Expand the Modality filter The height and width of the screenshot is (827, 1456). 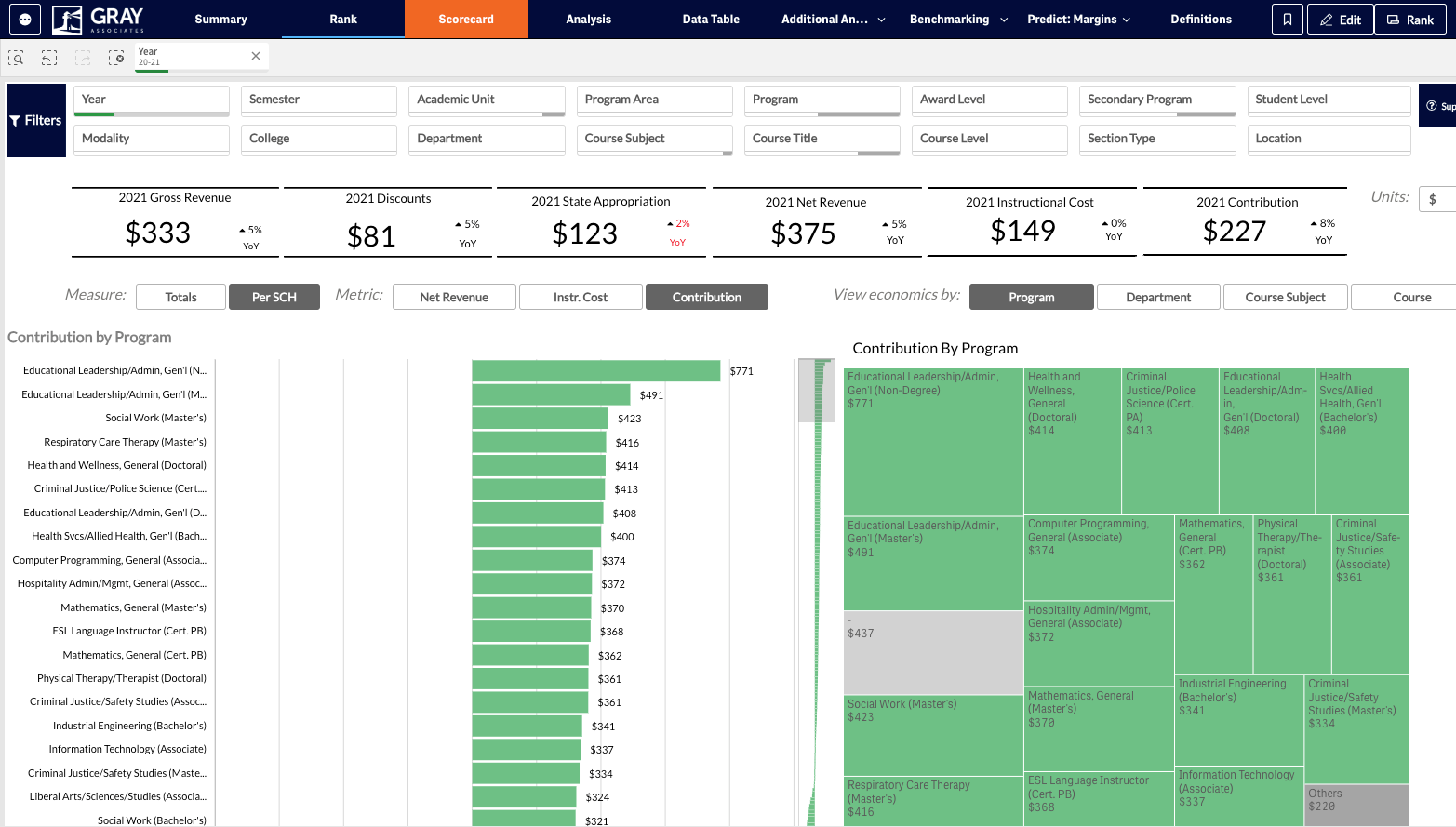pos(152,140)
